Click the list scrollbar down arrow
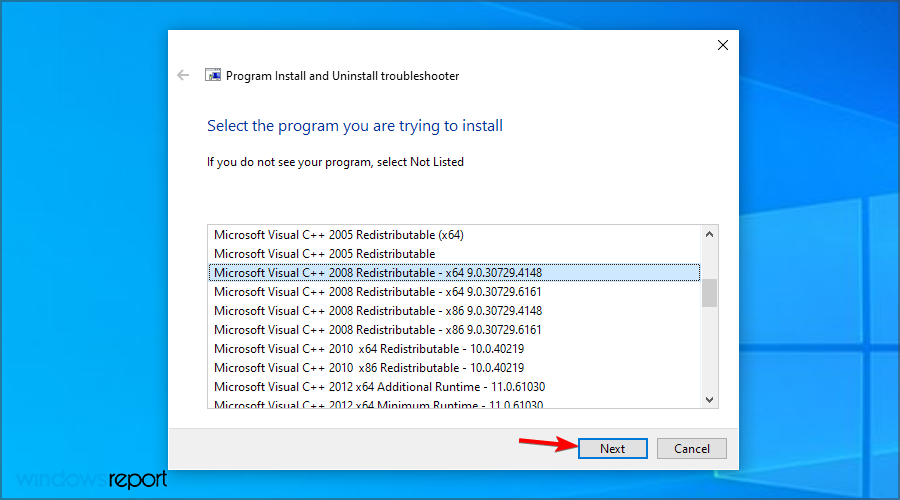Image resolution: width=900 pixels, height=500 pixels. pyautogui.click(x=709, y=400)
